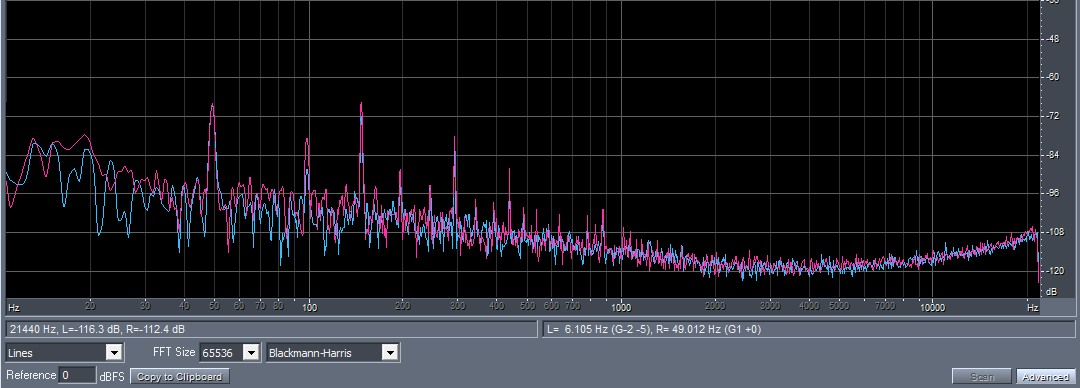This screenshot has height=388, width=1080.
Task: Click the spectrum peak at 100 Hz
Action: pyautogui.click(x=307, y=141)
